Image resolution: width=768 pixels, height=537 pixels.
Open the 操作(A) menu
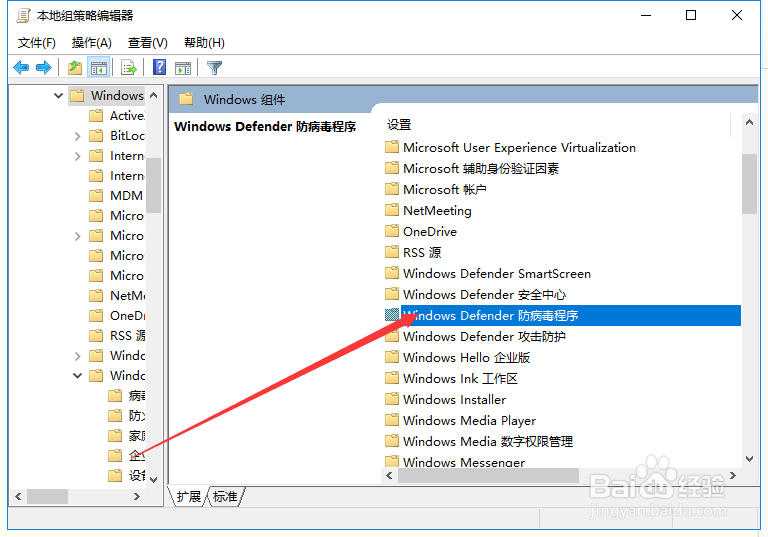click(92, 43)
